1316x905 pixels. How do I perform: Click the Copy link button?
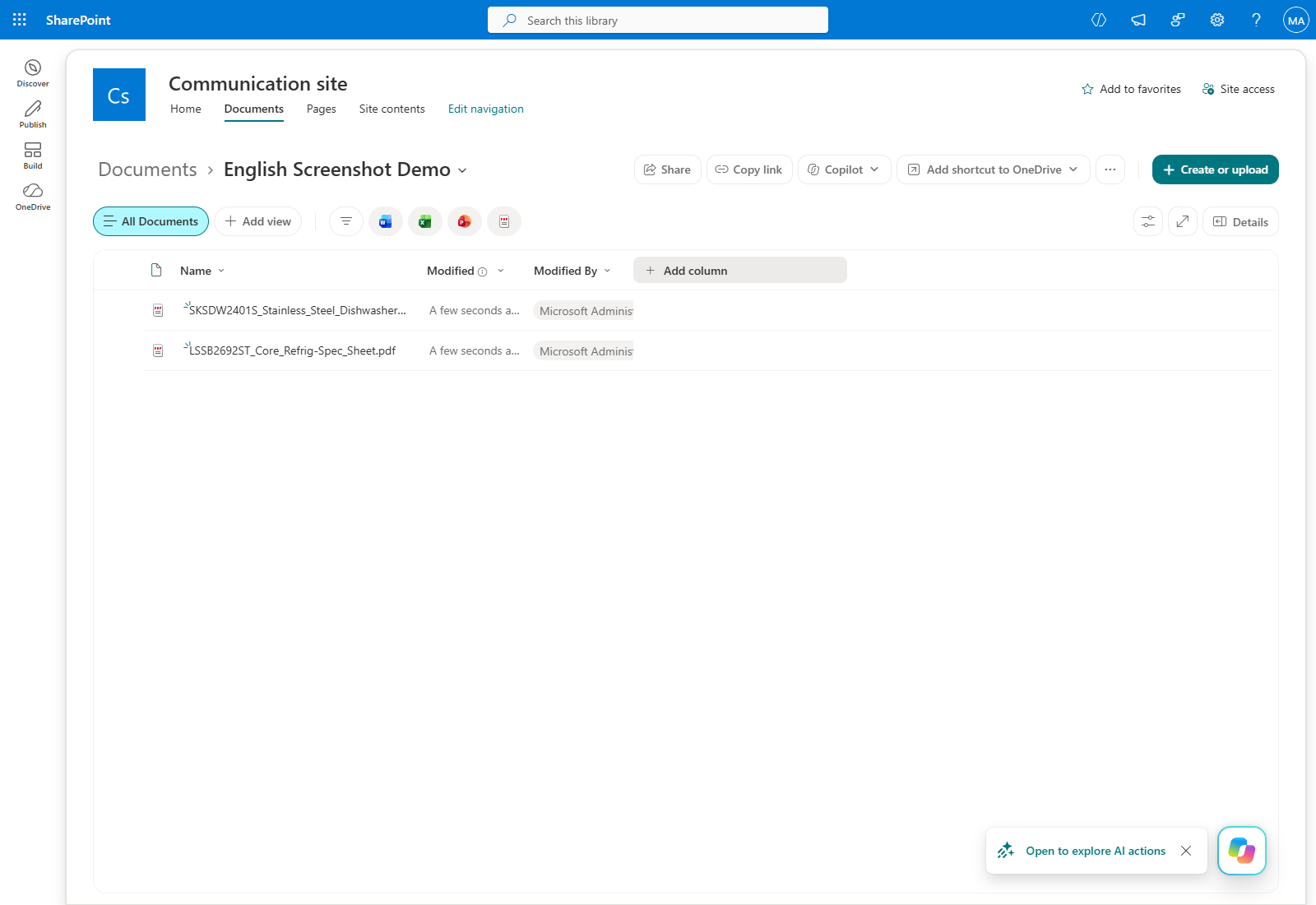749,169
